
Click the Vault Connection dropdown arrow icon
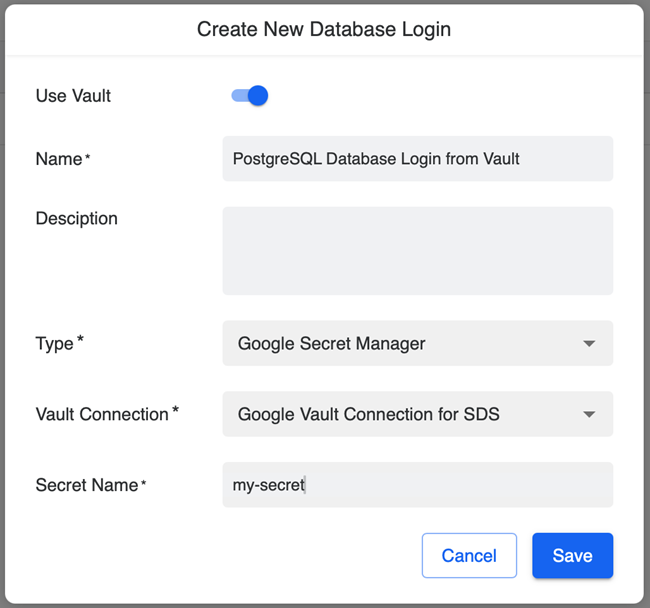tap(589, 414)
